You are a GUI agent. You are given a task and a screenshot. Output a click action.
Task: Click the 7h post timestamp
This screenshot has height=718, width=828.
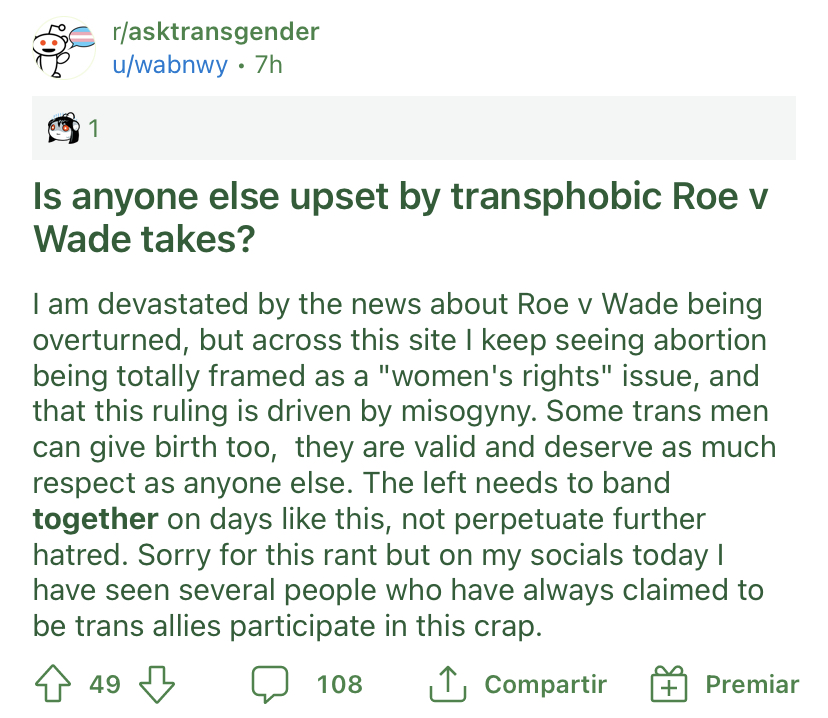[x=269, y=65]
